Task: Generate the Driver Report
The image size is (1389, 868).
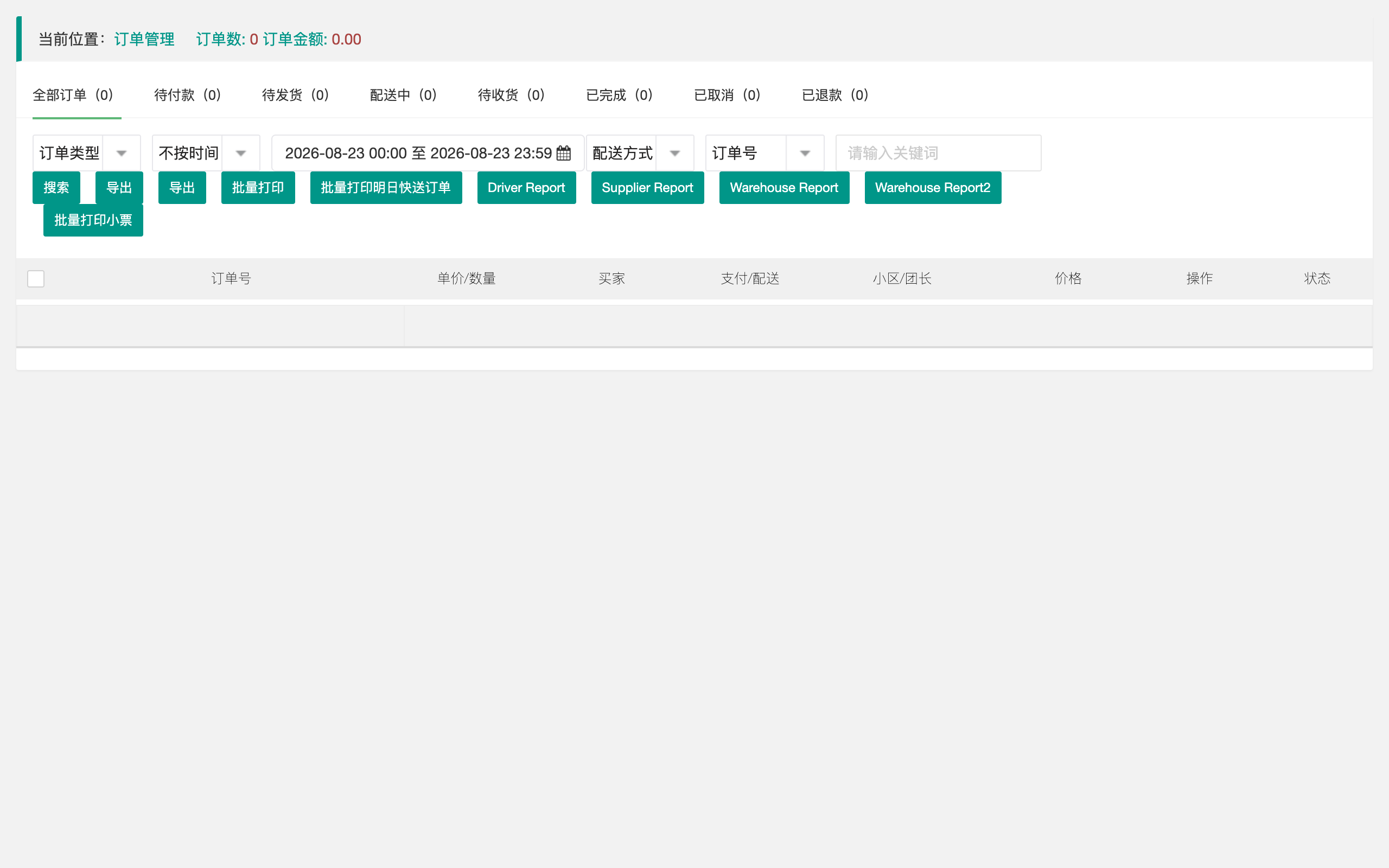Action: point(526,188)
